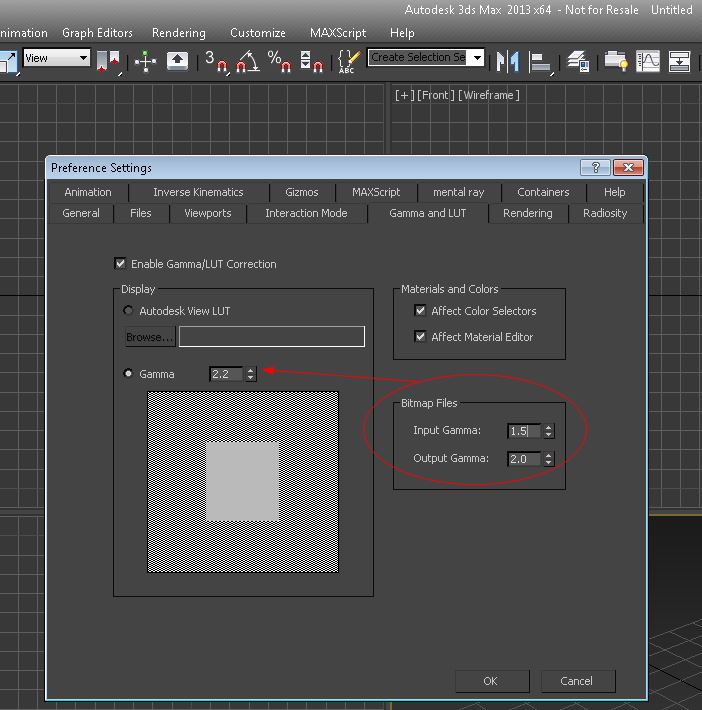
Task: Open Schematic View icon
Action: point(679,61)
